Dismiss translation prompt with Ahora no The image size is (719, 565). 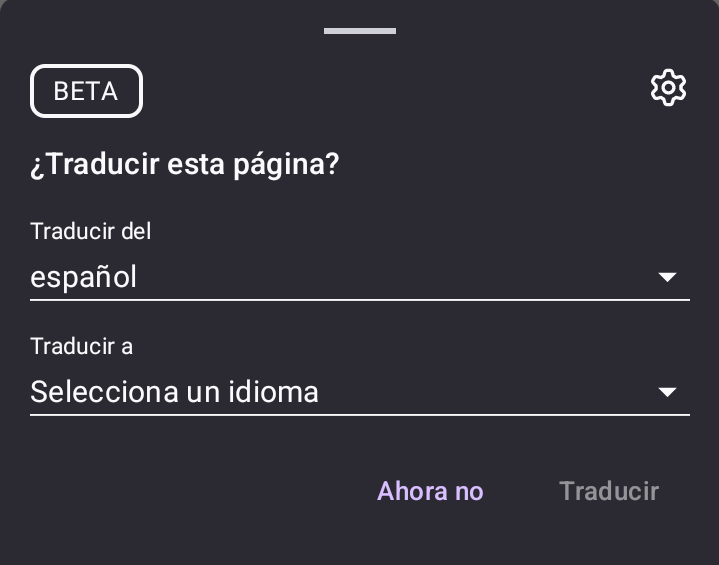click(430, 491)
